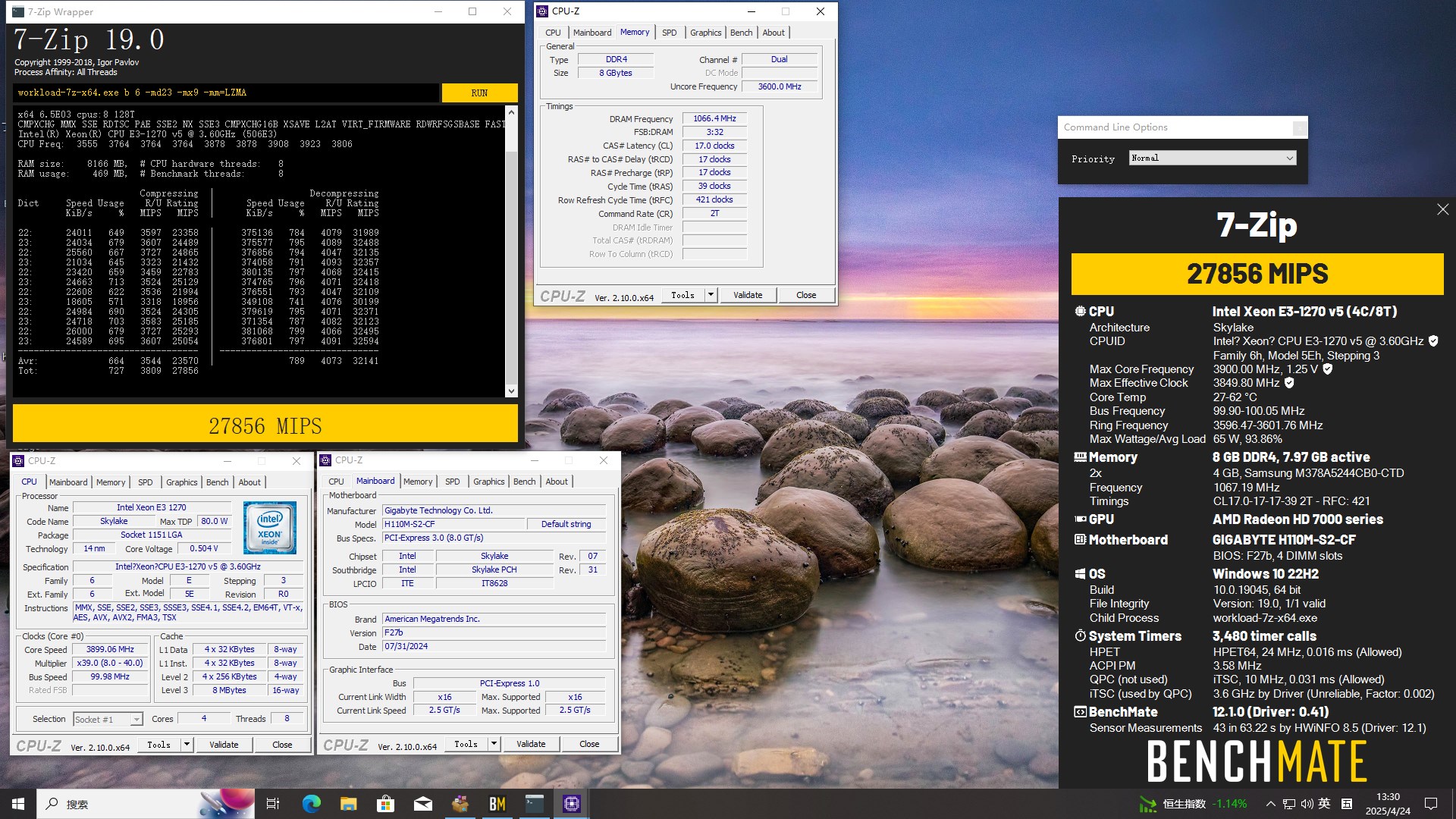Close the BenchMate 7-Zip result panel
Image resolution: width=1456 pixels, height=819 pixels.
(1442, 209)
